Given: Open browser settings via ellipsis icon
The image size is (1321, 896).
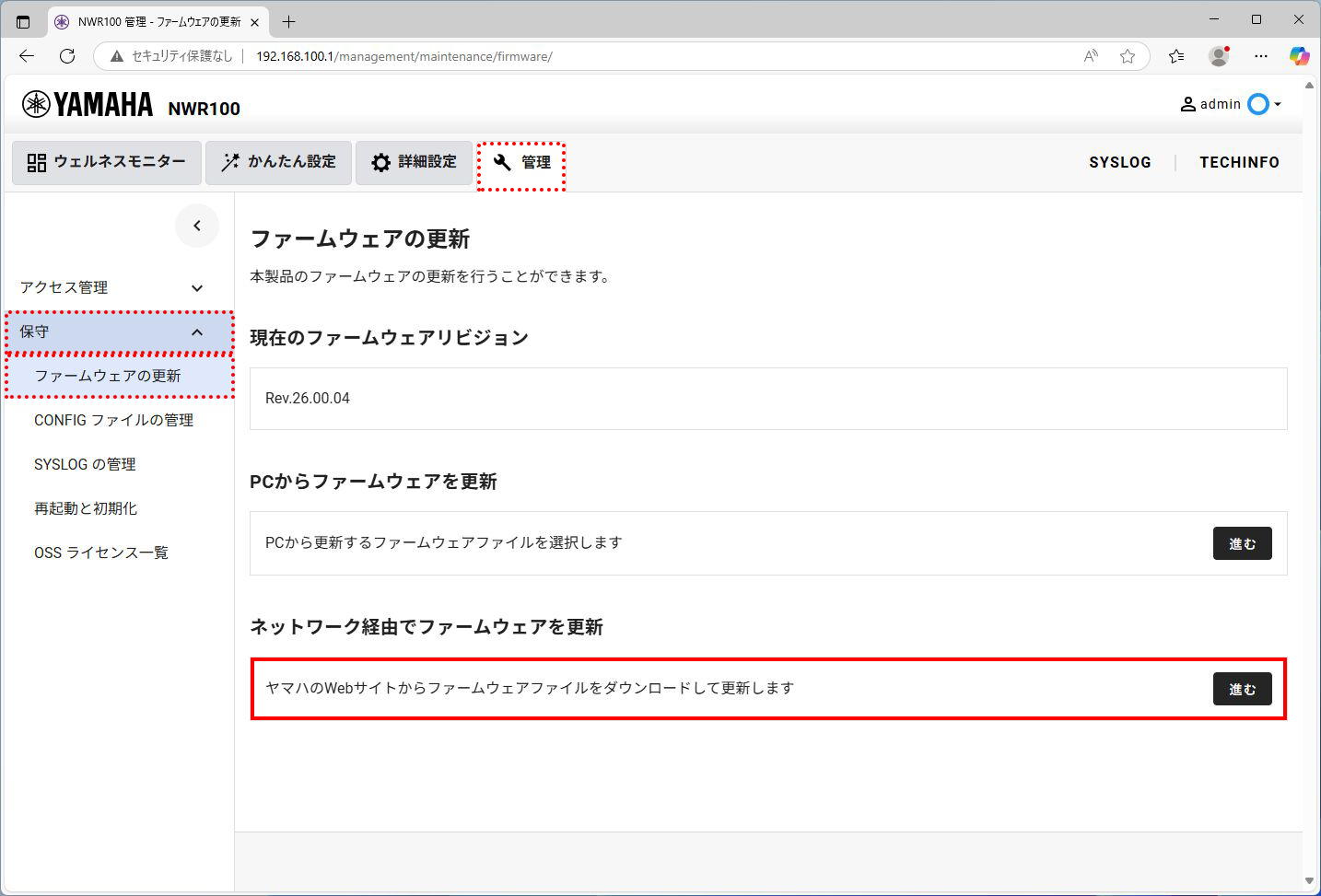Looking at the screenshot, I should click(x=1261, y=56).
